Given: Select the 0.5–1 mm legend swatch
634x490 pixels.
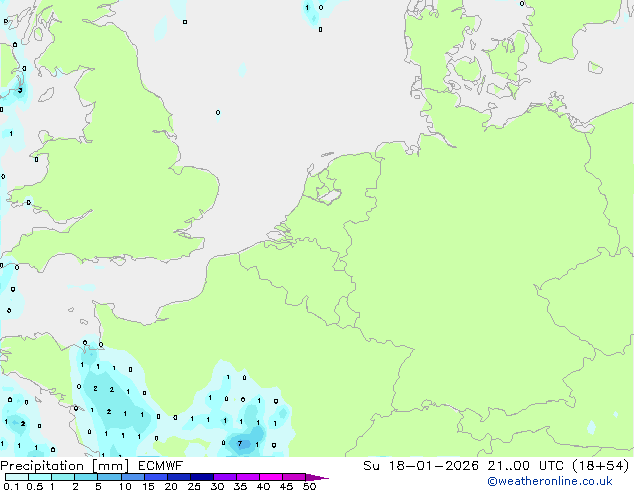Looking at the screenshot, I should click(x=40, y=477).
